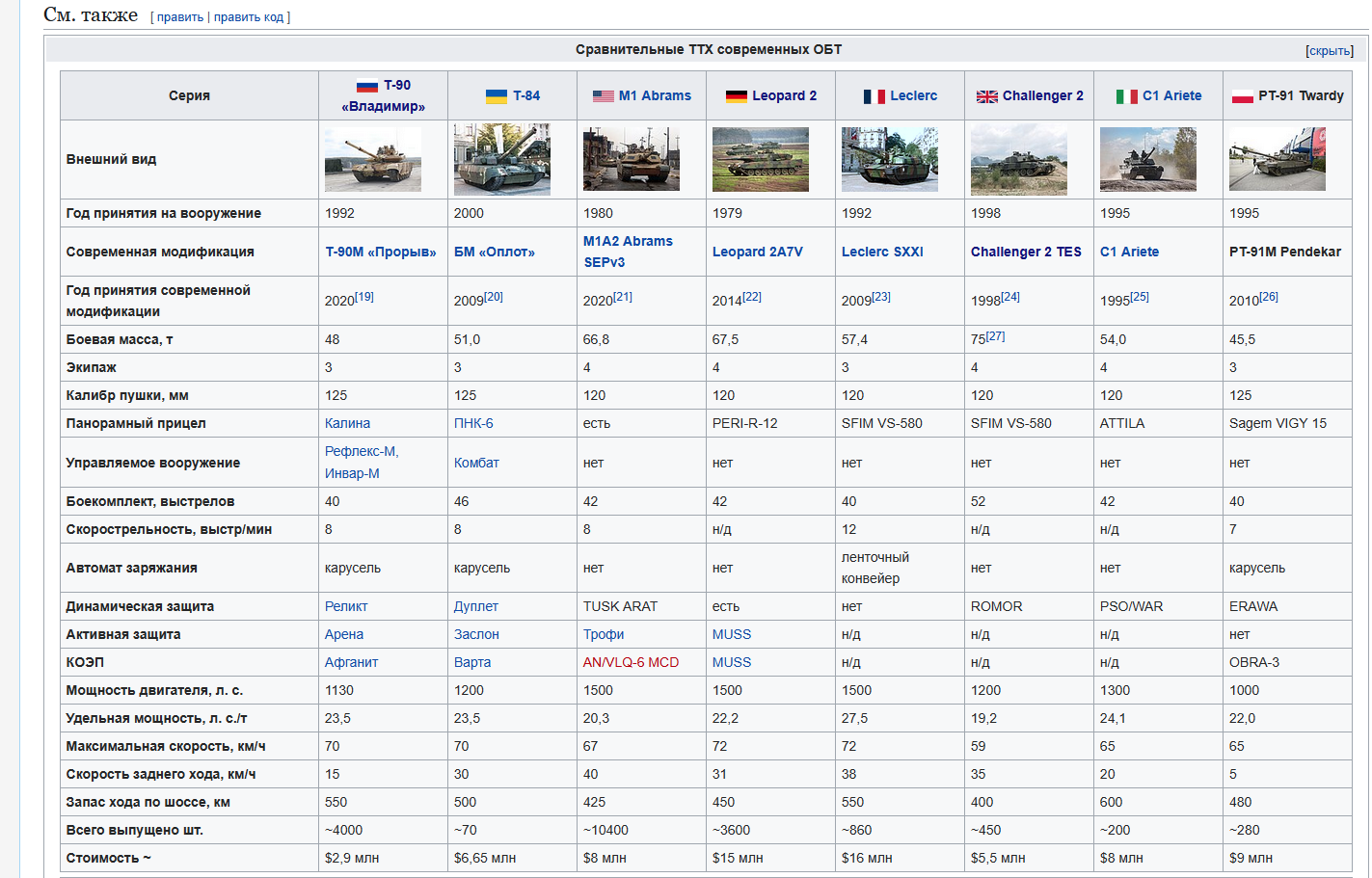Open the Challenger 2 thumbnail image

coord(1018,160)
